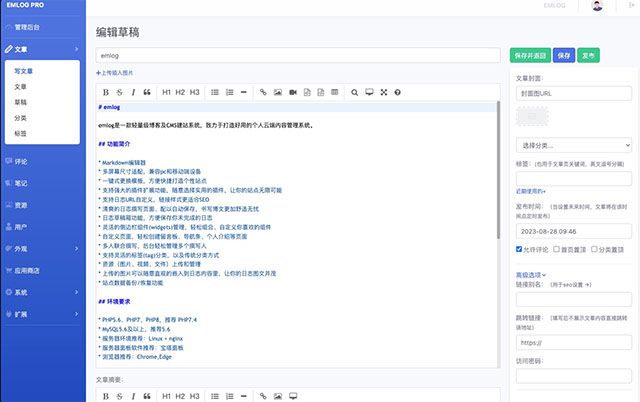Focus the 封面图URL input field
This screenshot has width=640, height=402.
point(573,93)
